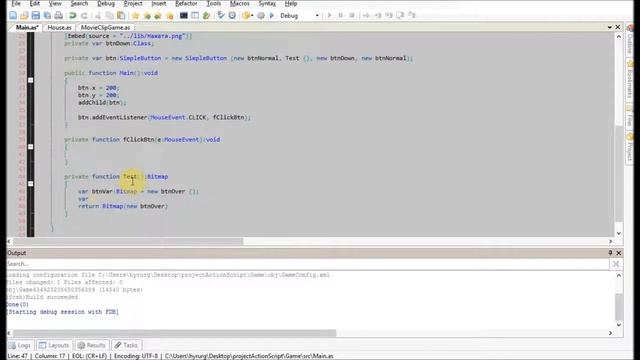Click the Save file floppy icon
The image size is (640, 360).
click(x=36, y=16)
